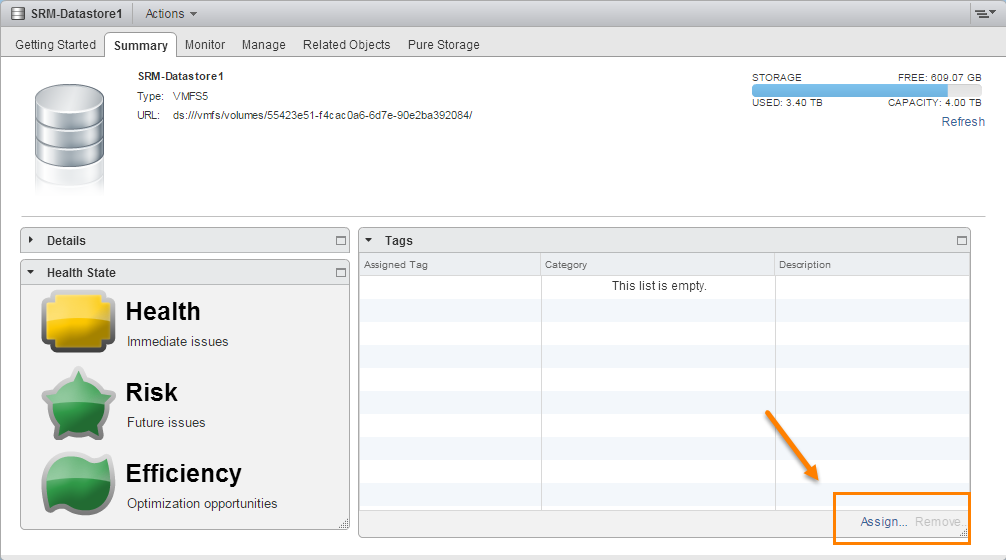This screenshot has width=1006, height=560.
Task: Click the Risk heading text
Action: (x=151, y=393)
